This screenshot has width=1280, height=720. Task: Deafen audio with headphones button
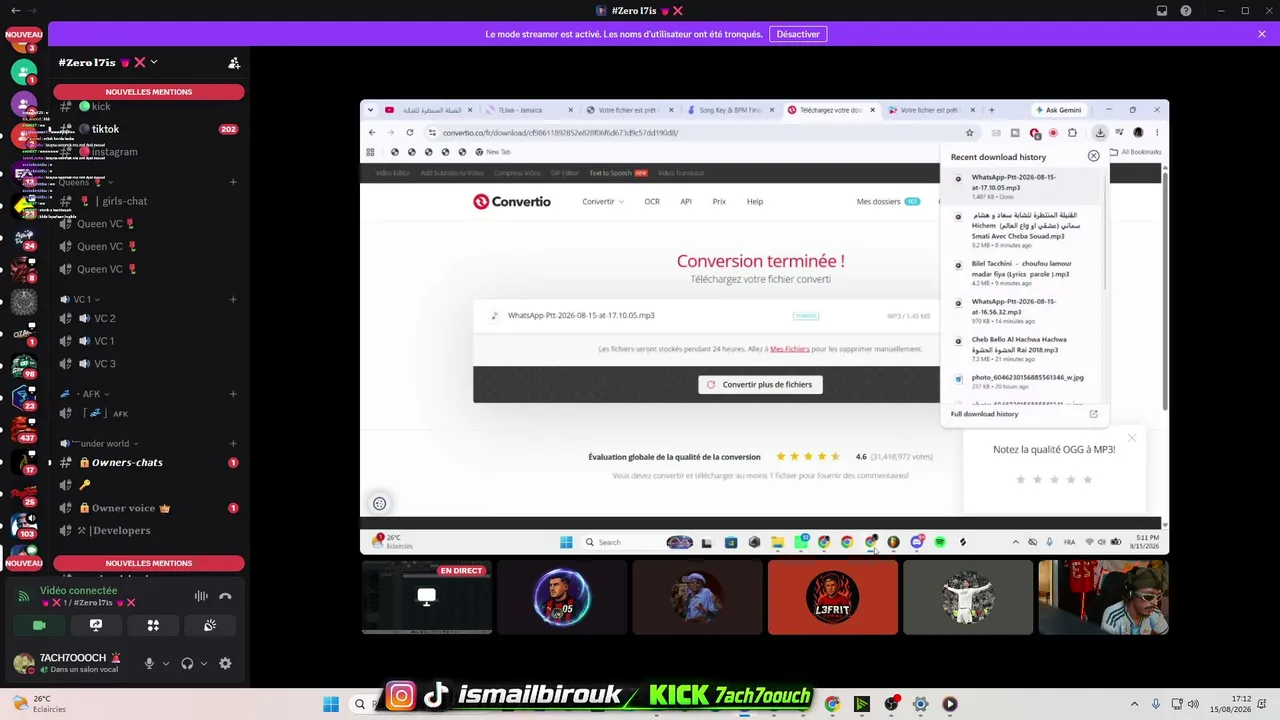tap(187, 663)
